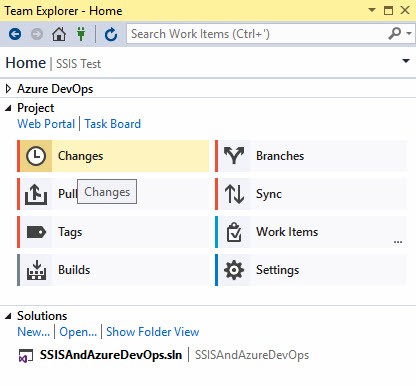The image size is (416, 386).
Task: Open Manage Connections plug icon
Action: (81, 34)
